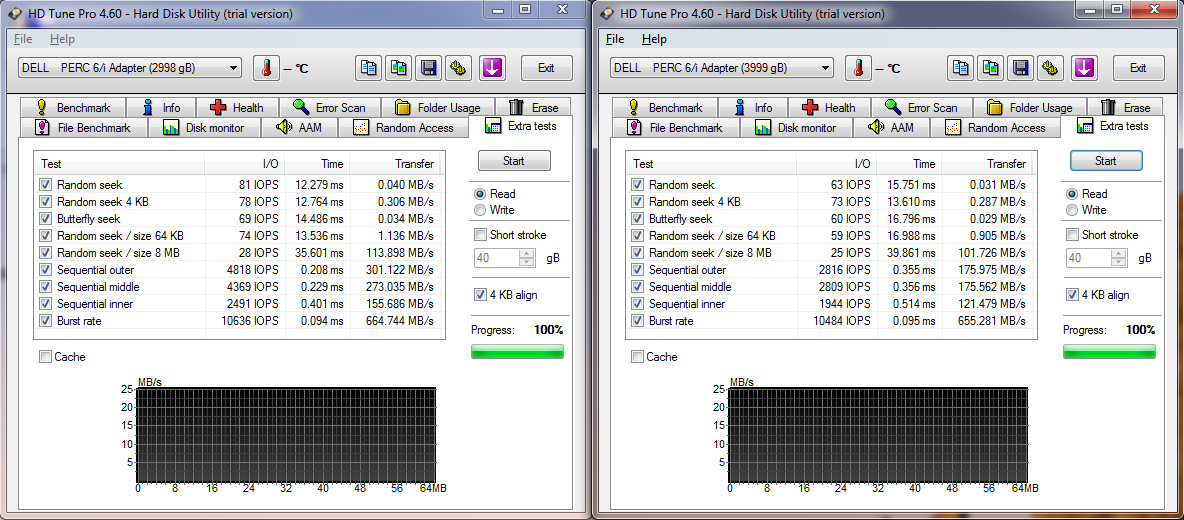Enable Short stroke in left window

pos(479,235)
